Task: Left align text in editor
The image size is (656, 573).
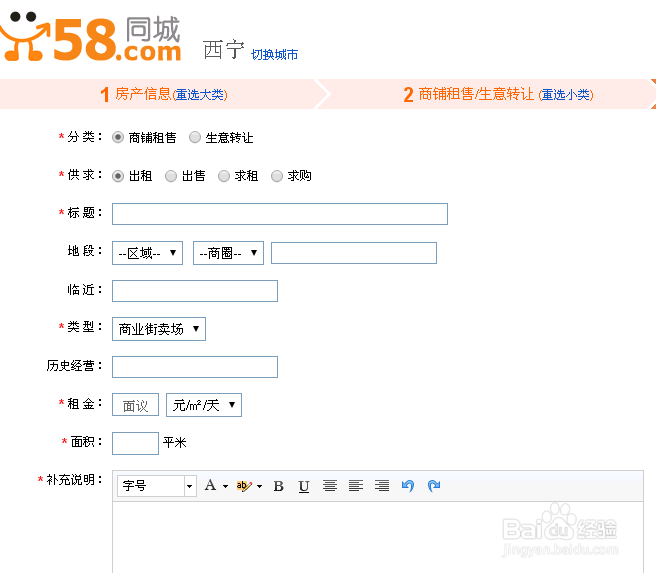Action: click(356, 486)
